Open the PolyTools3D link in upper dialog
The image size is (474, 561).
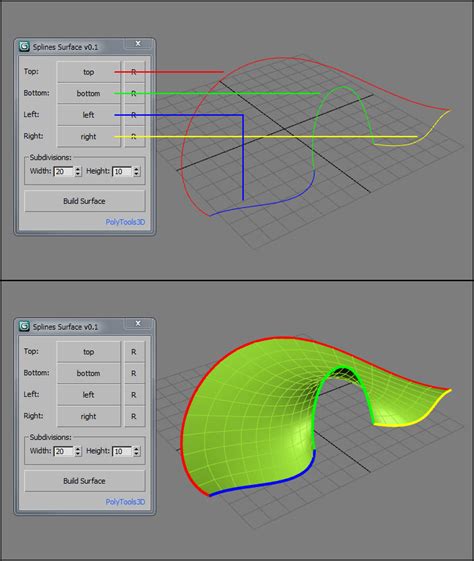[125, 222]
